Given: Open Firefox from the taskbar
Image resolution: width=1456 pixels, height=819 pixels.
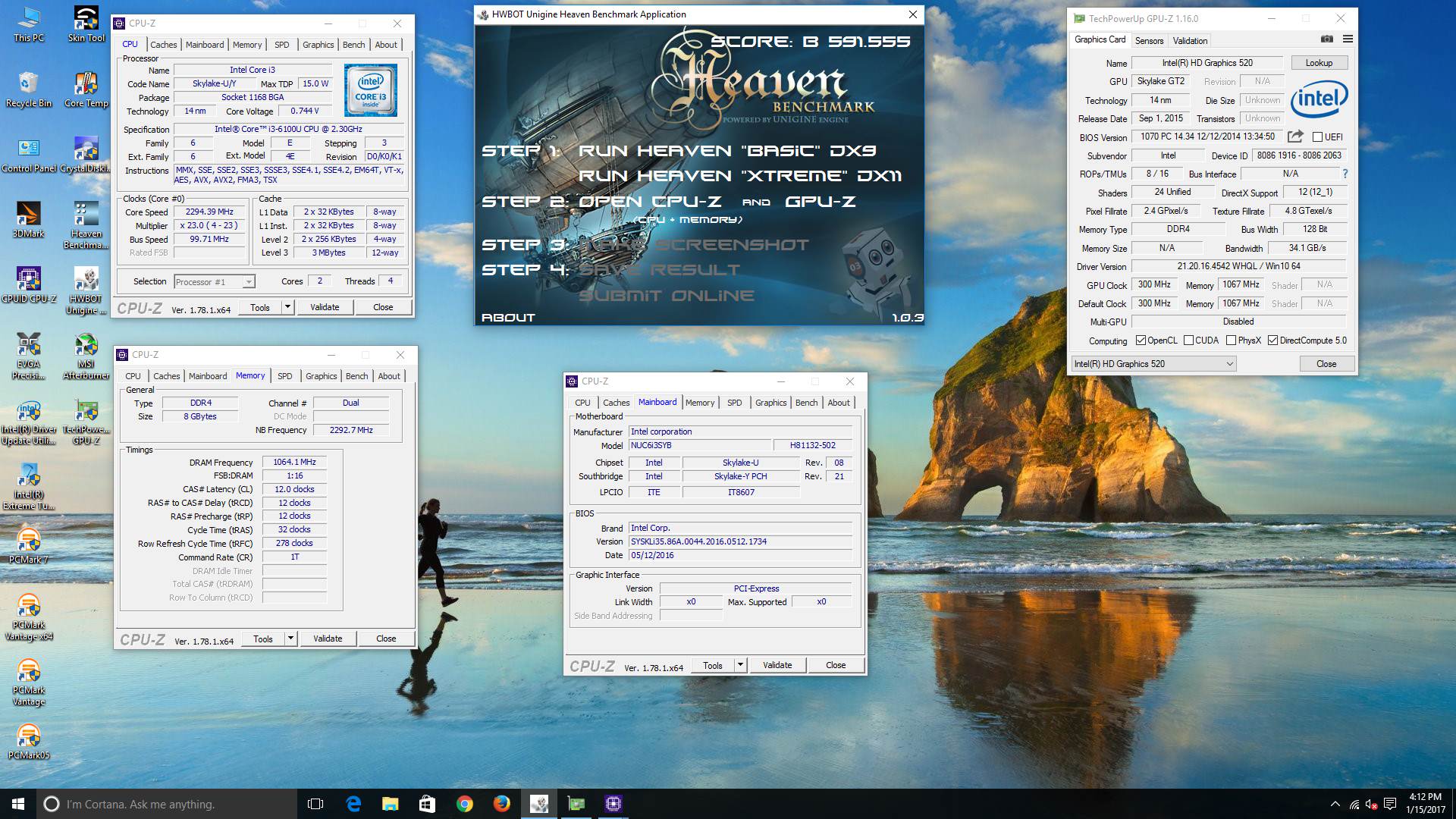Looking at the screenshot, I should [502, 804].
